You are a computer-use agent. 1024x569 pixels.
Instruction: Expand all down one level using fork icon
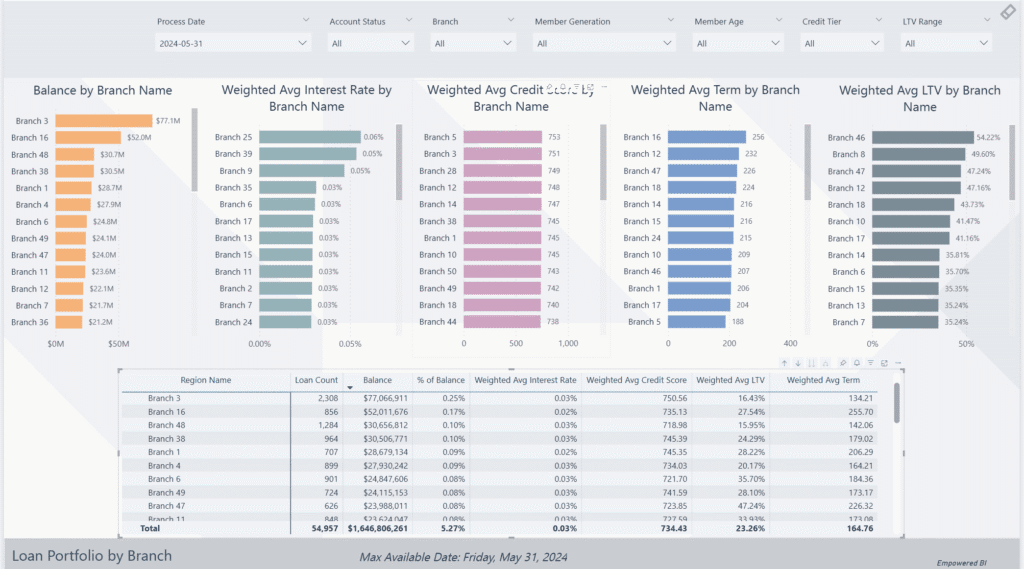click(x=824, y=363)
